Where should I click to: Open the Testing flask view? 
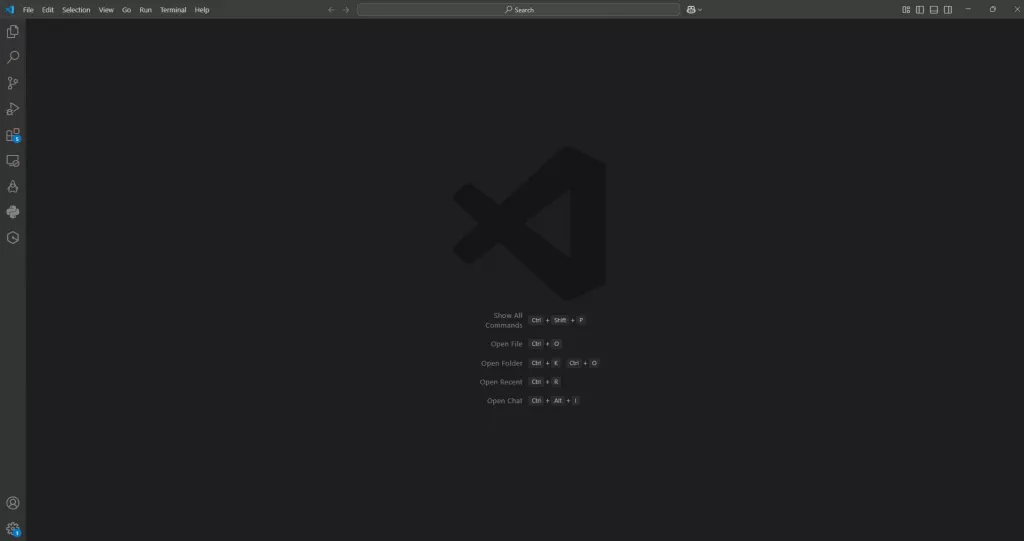point(13,186)
